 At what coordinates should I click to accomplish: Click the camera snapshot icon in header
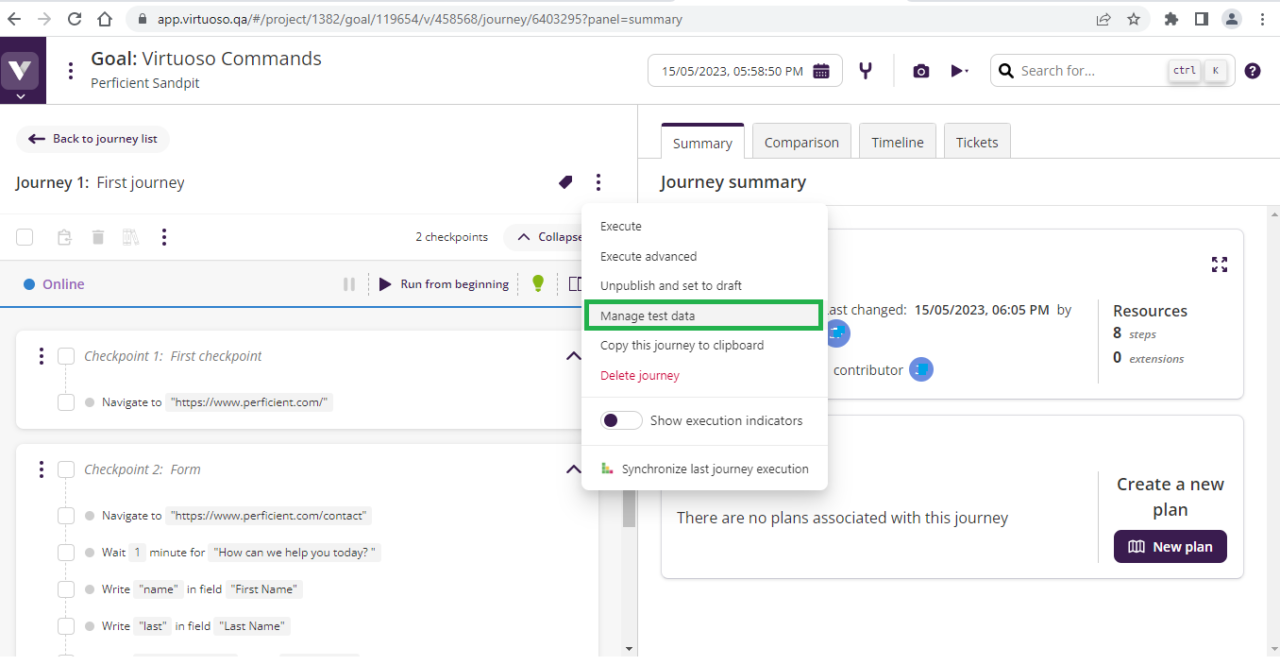[x=921, y=71]
